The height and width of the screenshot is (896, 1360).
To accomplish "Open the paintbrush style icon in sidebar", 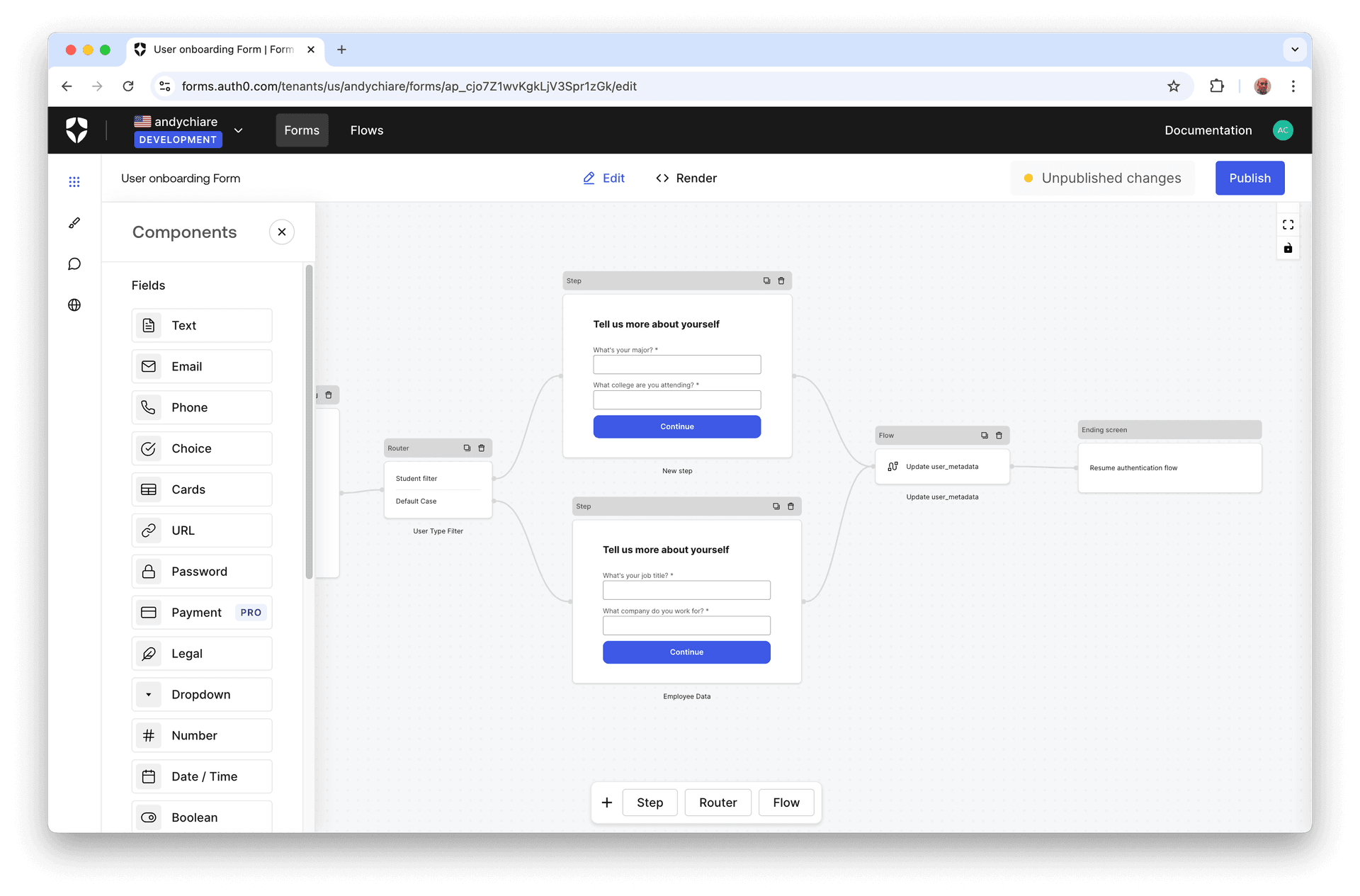I will 74,223.
